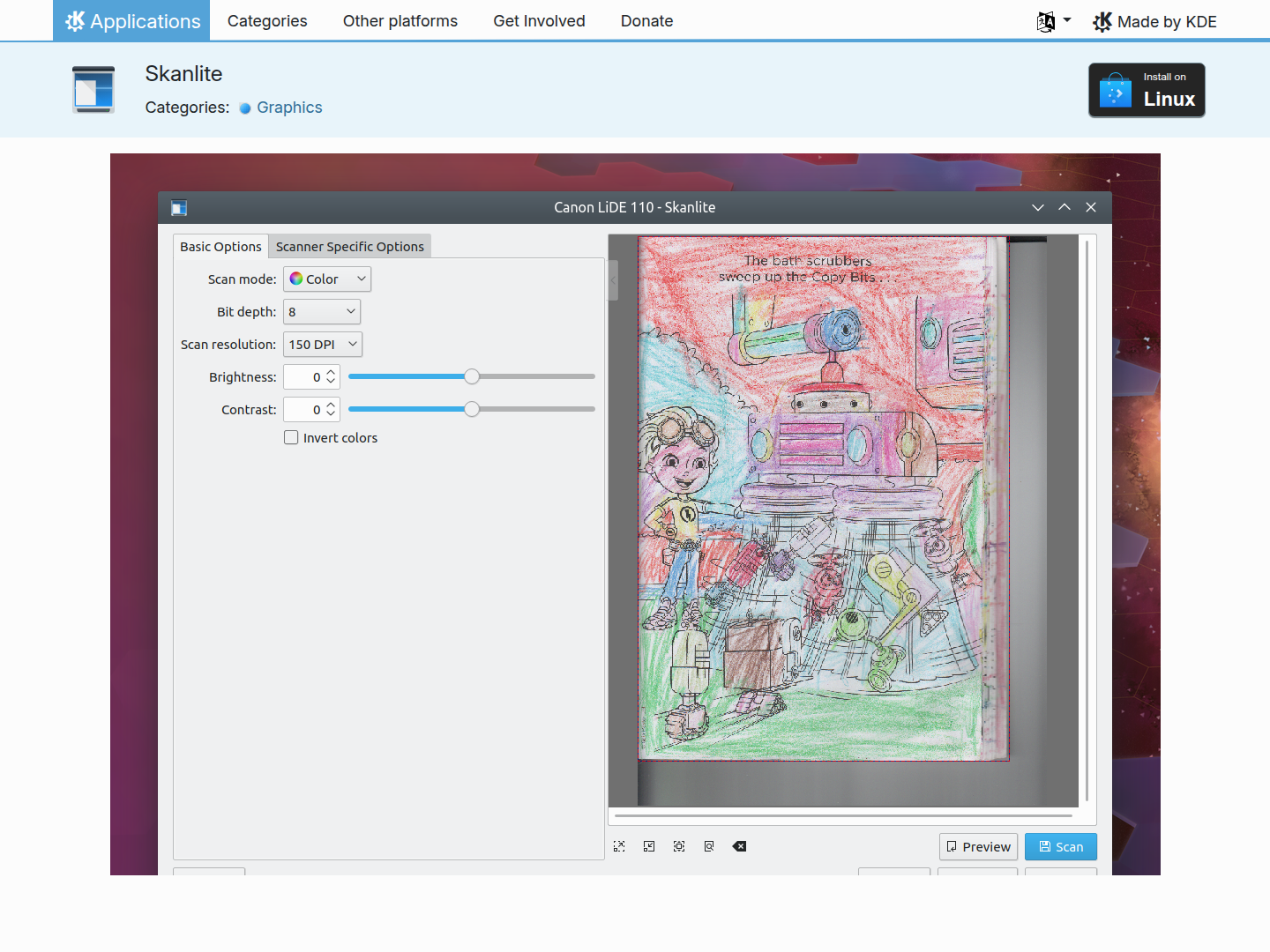
Task: Click the Preview button
Action: pyautogui.click(x=978, y=846)
